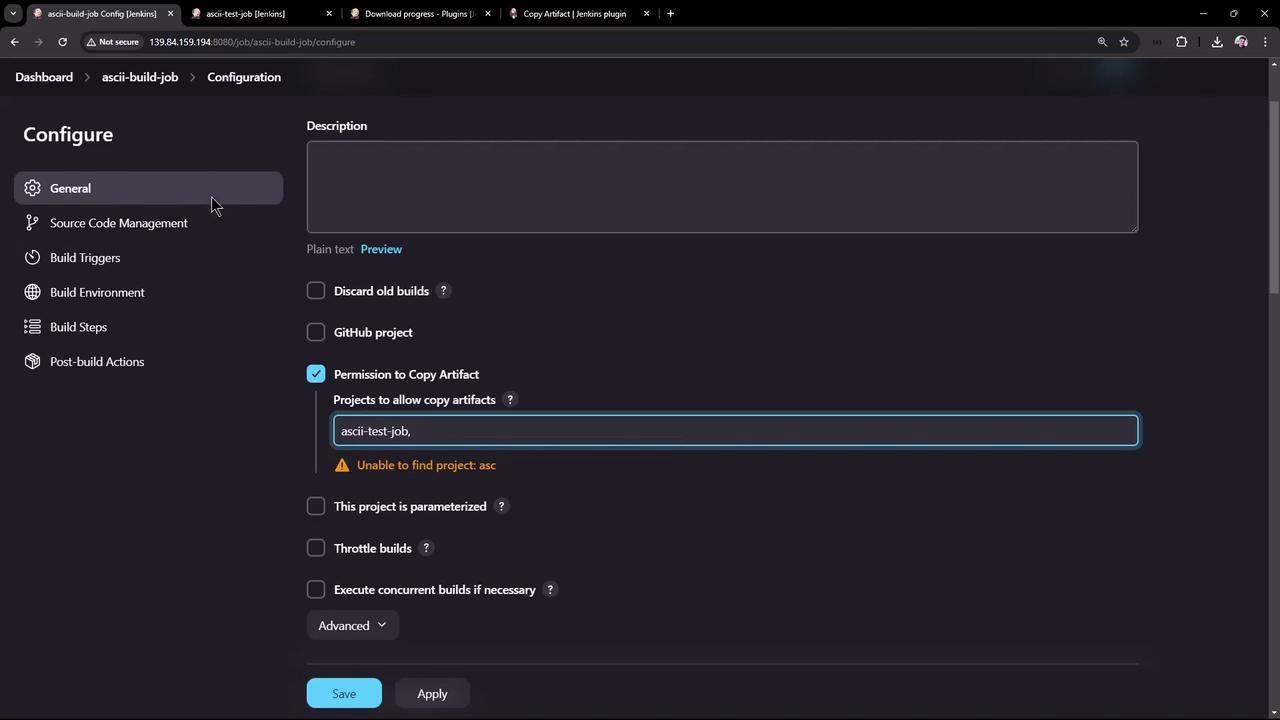Open help for Execute concurrent builds
The width and height of the screenshot is (1280, 720).
coord(550,590)
